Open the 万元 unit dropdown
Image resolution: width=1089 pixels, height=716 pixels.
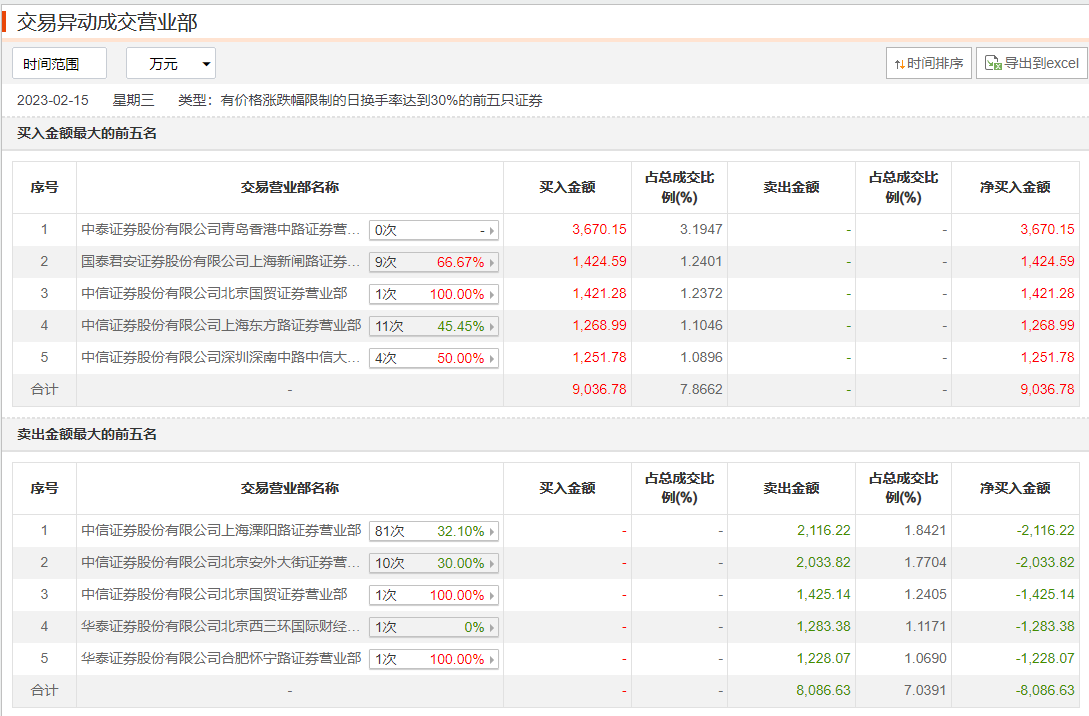(171, 63)
